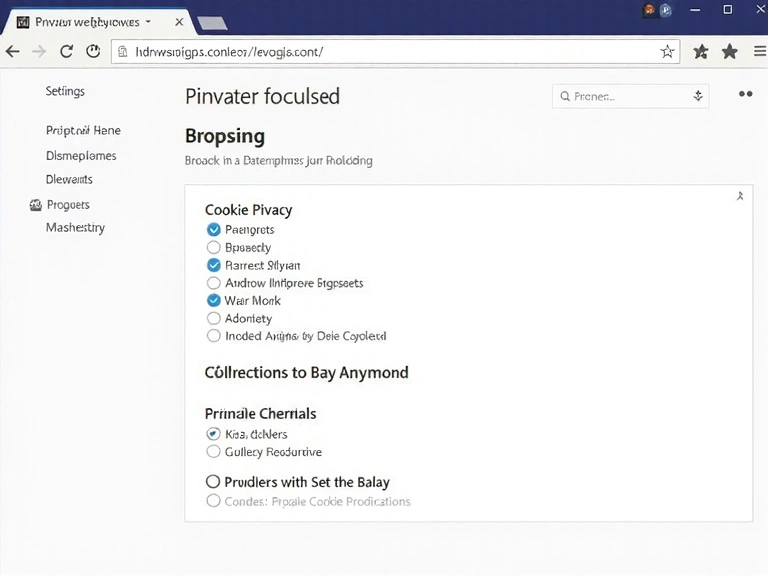Viewport: 768px width, 576px height.
Task: Click the Pinvater foculsed page title
Action: 263,96
